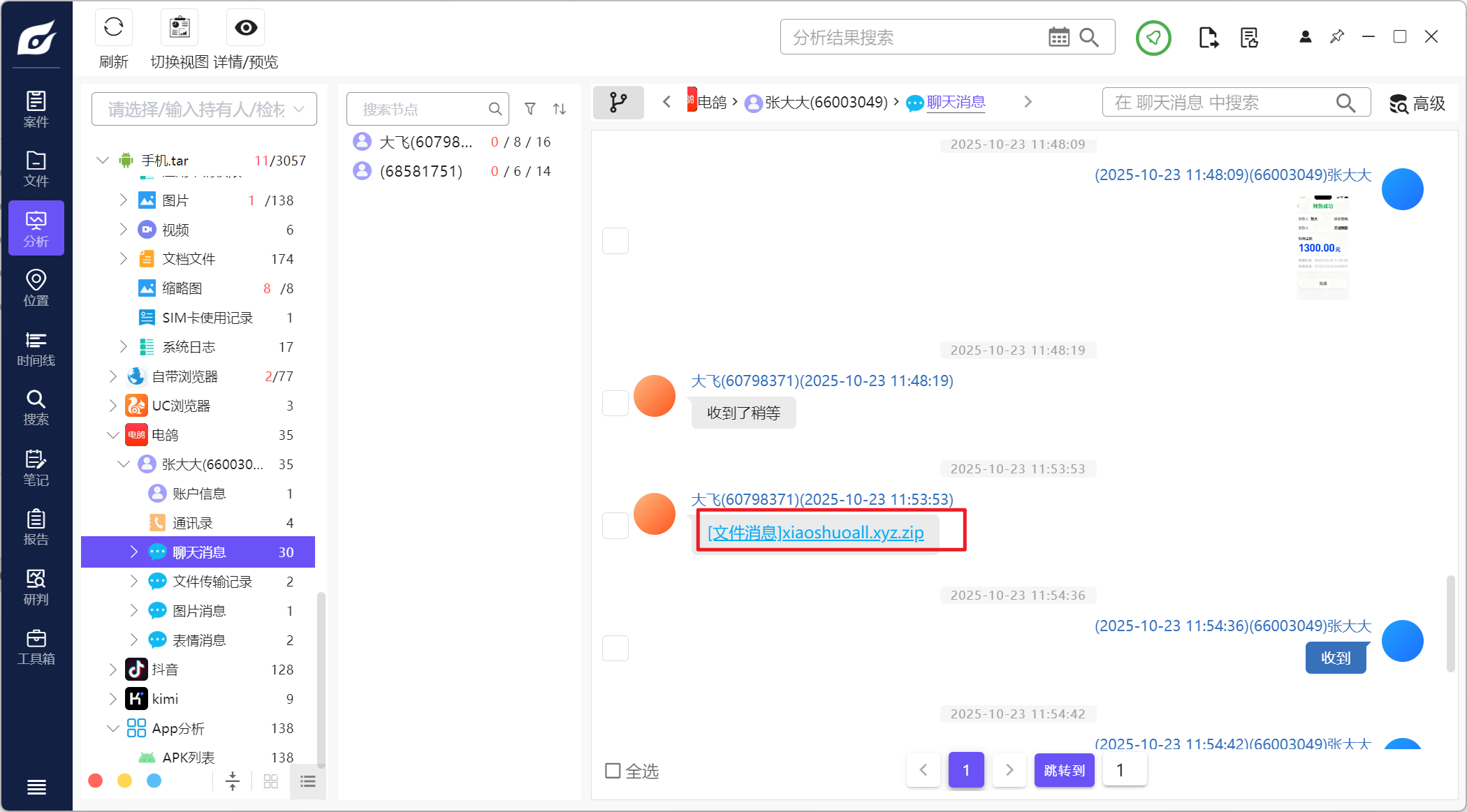Click the sort arrows icon
This screenshot has height=812, width=1467.
(x=560, y=109)
